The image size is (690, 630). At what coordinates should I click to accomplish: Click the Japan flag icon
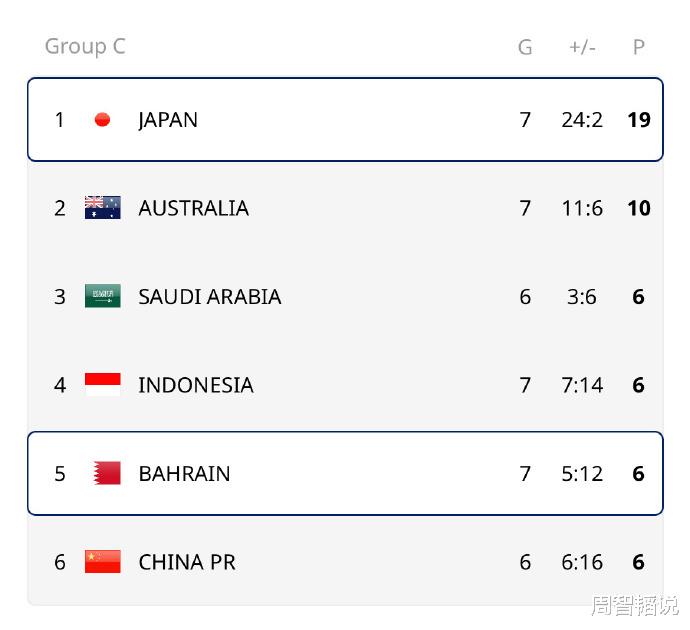pos(102,120)
